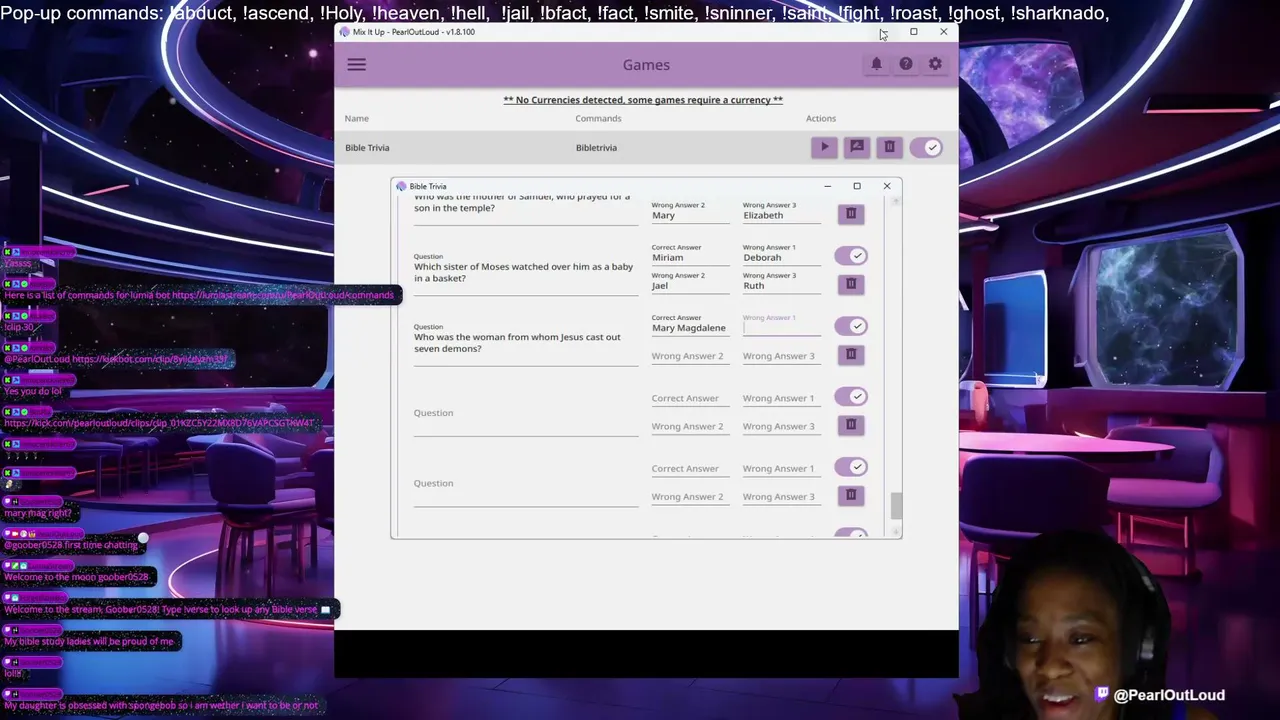Screen dimensions: 1280x720
Task: Focus Wrong Answer 3 in Mary Magdalene row
Action: (781, 356)
